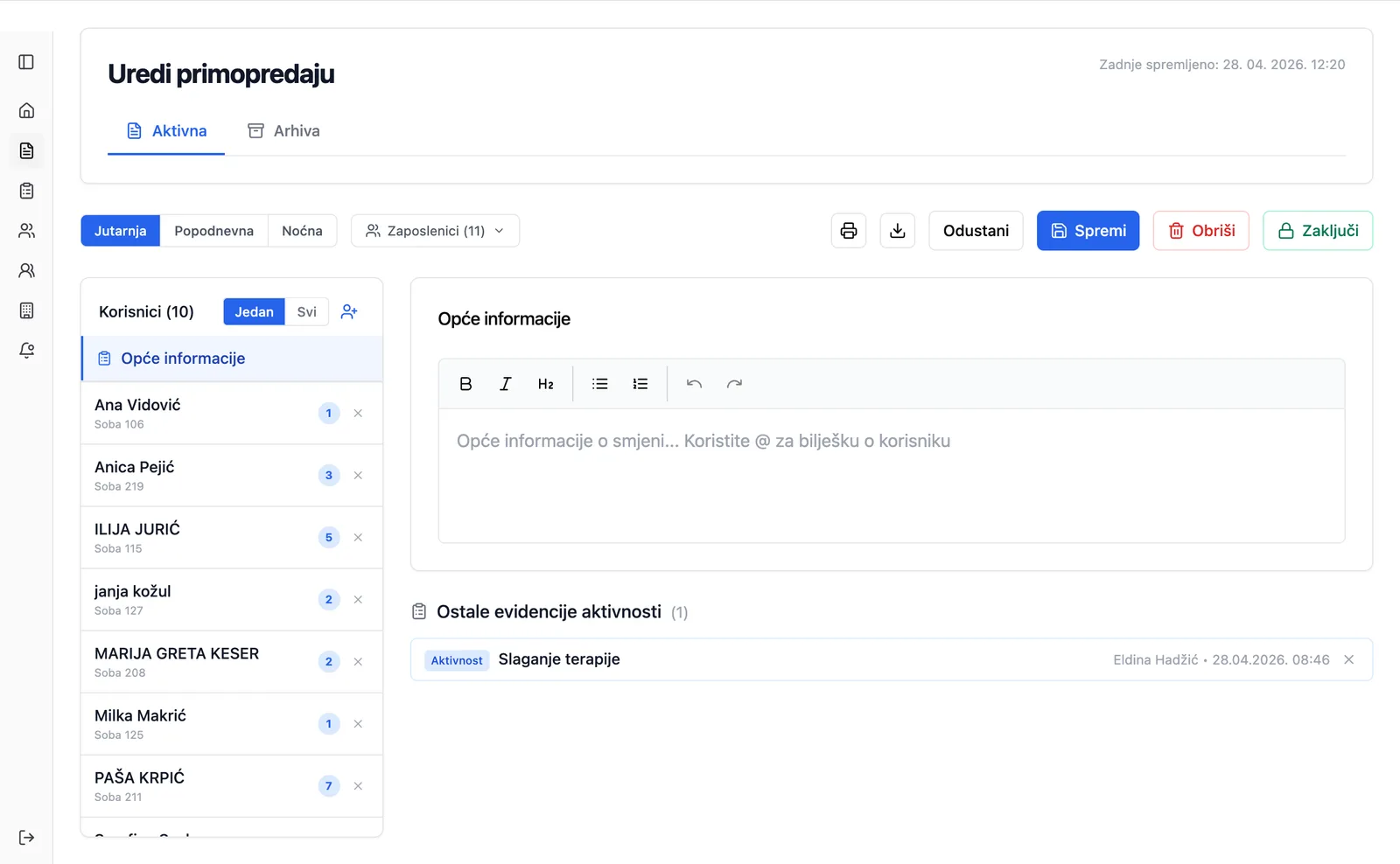
Task: Apply bold formatting in editor
Action: [x=465, y=384]
